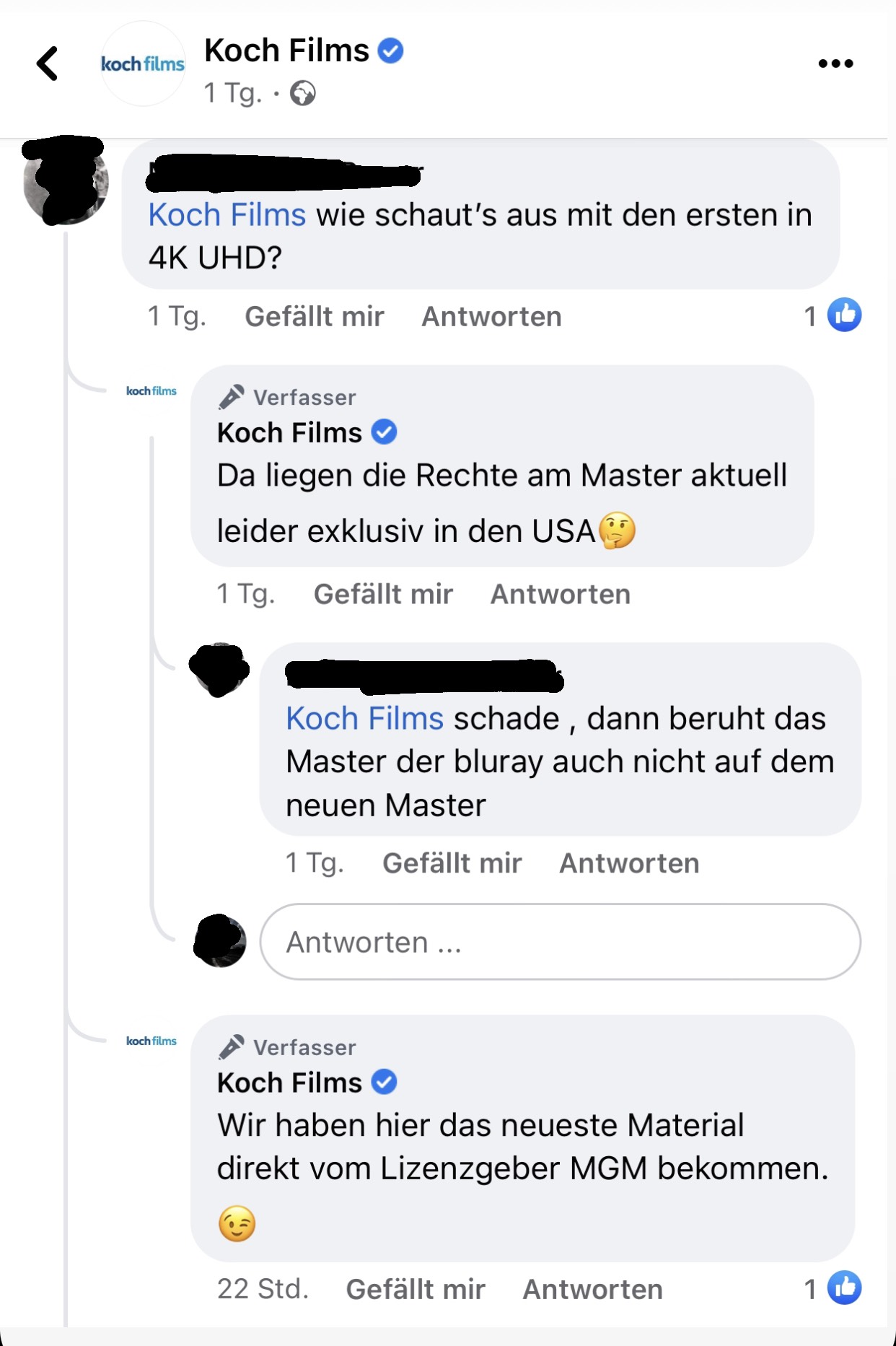The width and height of the screenshot is (896, 1346).
Task: Reply to the exklusiv in den USA comment
Action: (561, 594)
